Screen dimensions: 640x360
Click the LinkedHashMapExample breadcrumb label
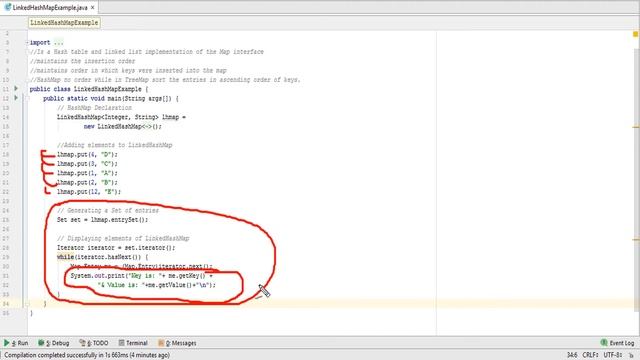[64, 23]
